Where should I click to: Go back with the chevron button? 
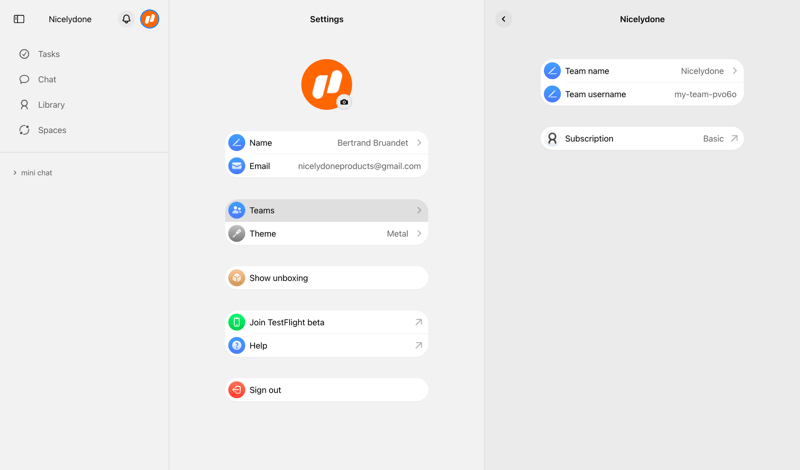point(504,19)
